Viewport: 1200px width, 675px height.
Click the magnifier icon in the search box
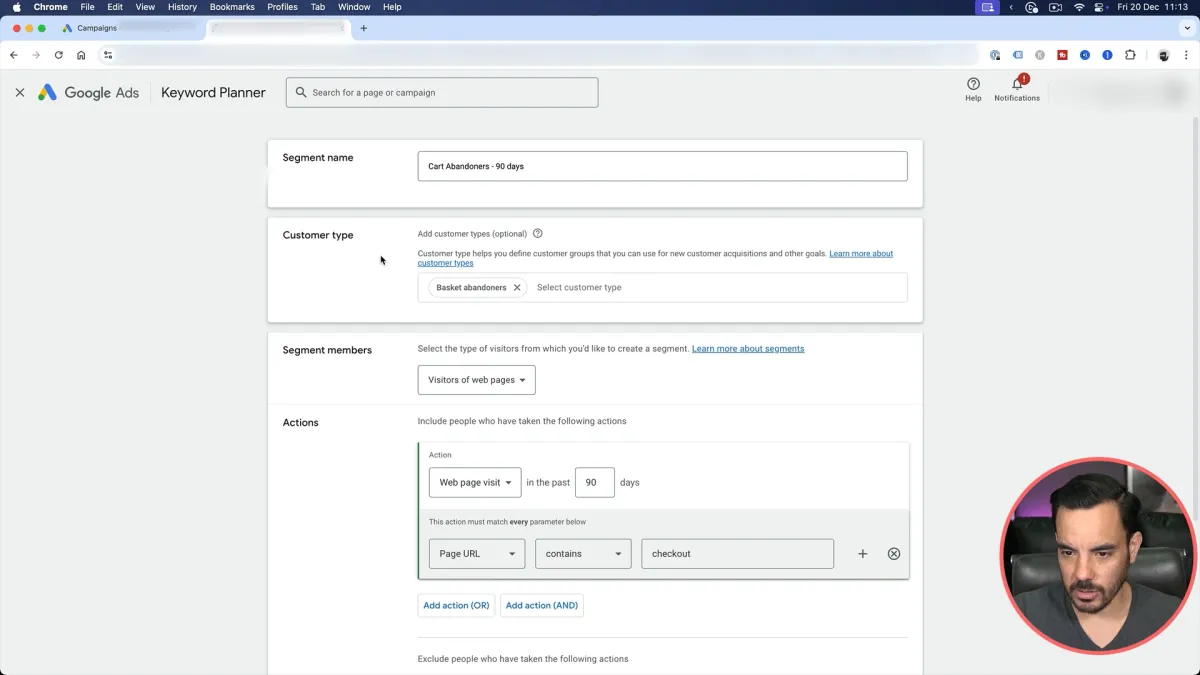pyautogui.click(x=301, y=92)
